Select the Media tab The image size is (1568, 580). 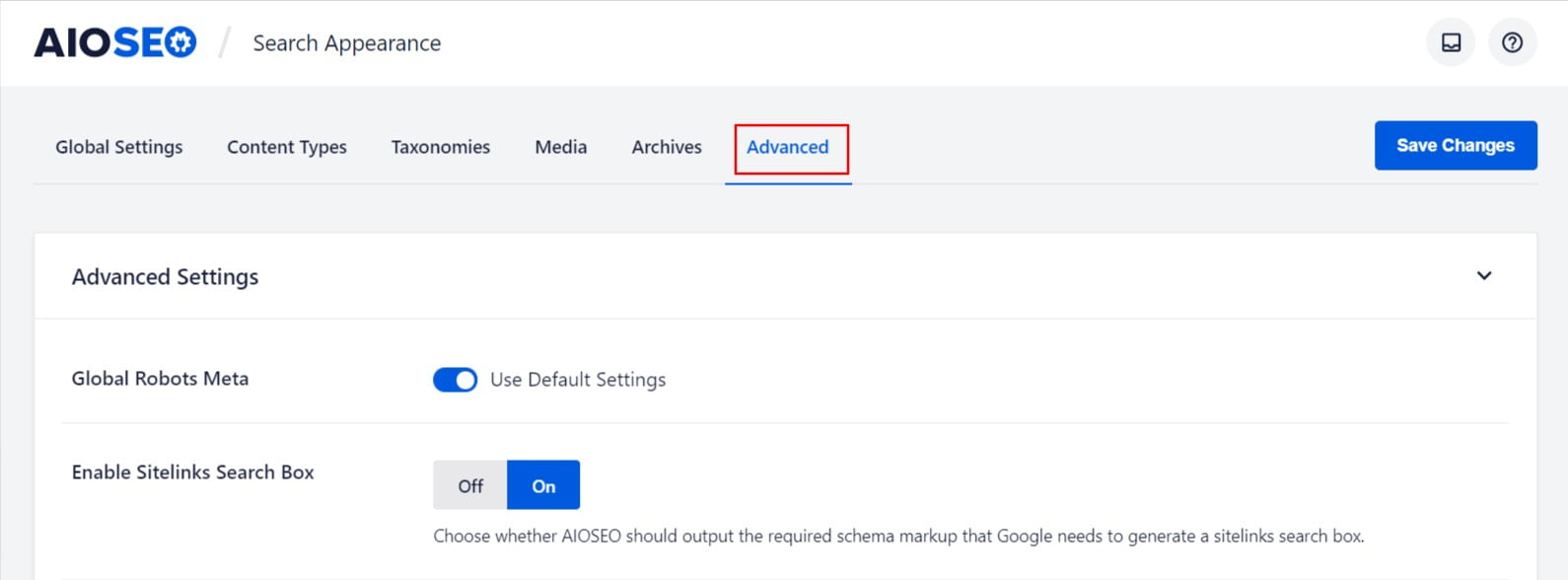561,147
